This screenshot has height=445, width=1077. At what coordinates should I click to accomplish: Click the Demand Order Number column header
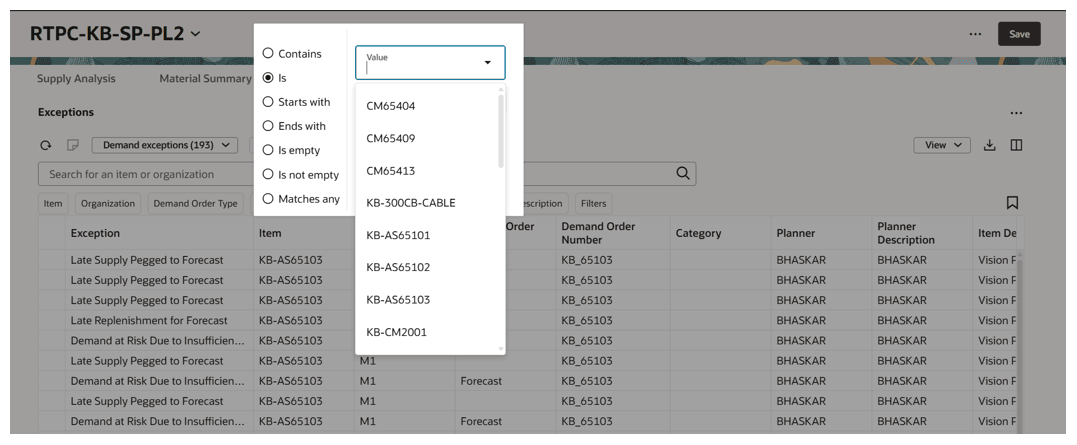coord(598,233)
